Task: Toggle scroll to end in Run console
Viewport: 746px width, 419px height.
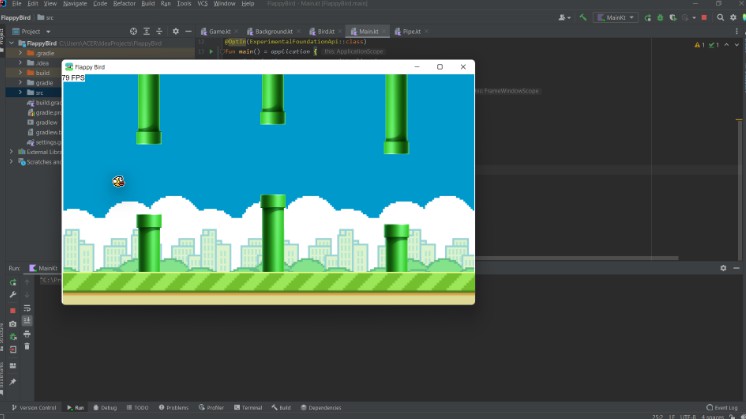Action: pos(27,321)
